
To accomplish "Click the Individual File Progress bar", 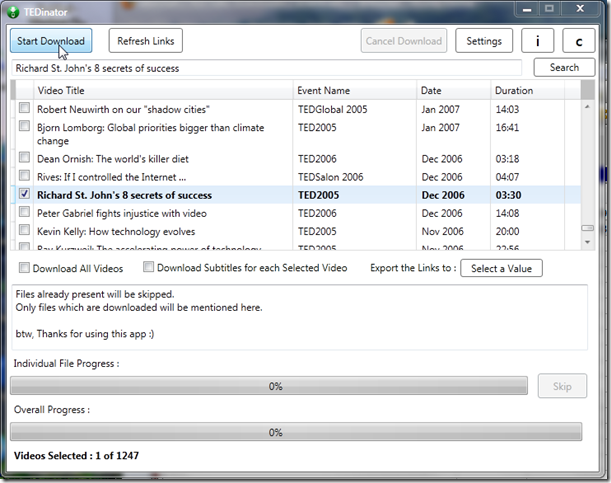I will tap(269, 386).
